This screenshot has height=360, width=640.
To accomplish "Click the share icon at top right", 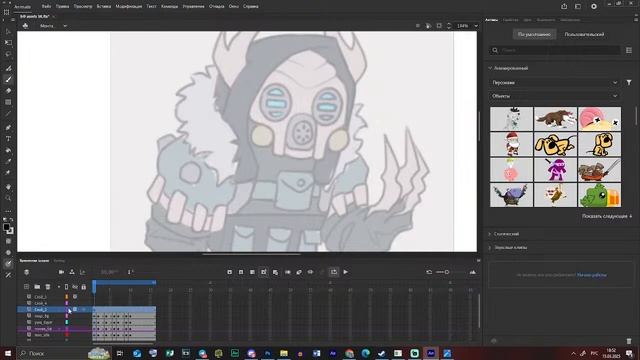I will (x=564, y=7).
